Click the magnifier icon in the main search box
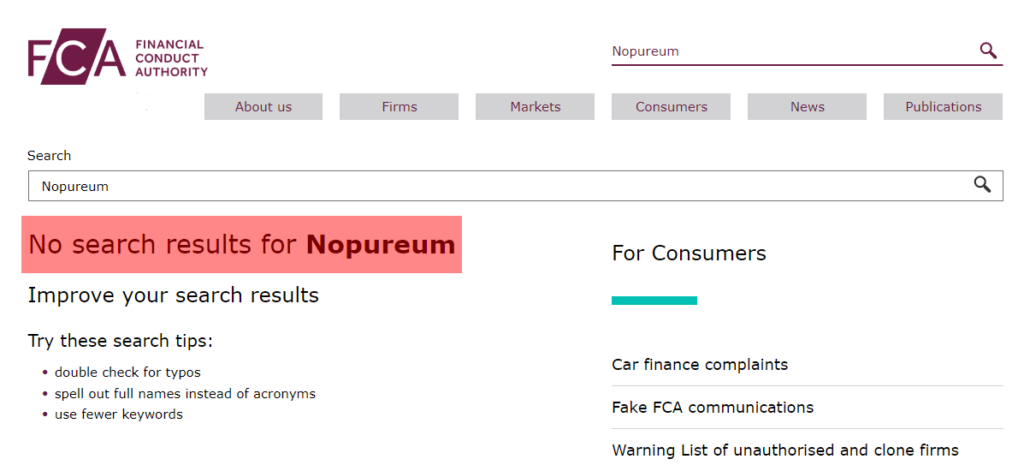The height and width of the screenshot is (471, 1024). (x=982, y=184)
